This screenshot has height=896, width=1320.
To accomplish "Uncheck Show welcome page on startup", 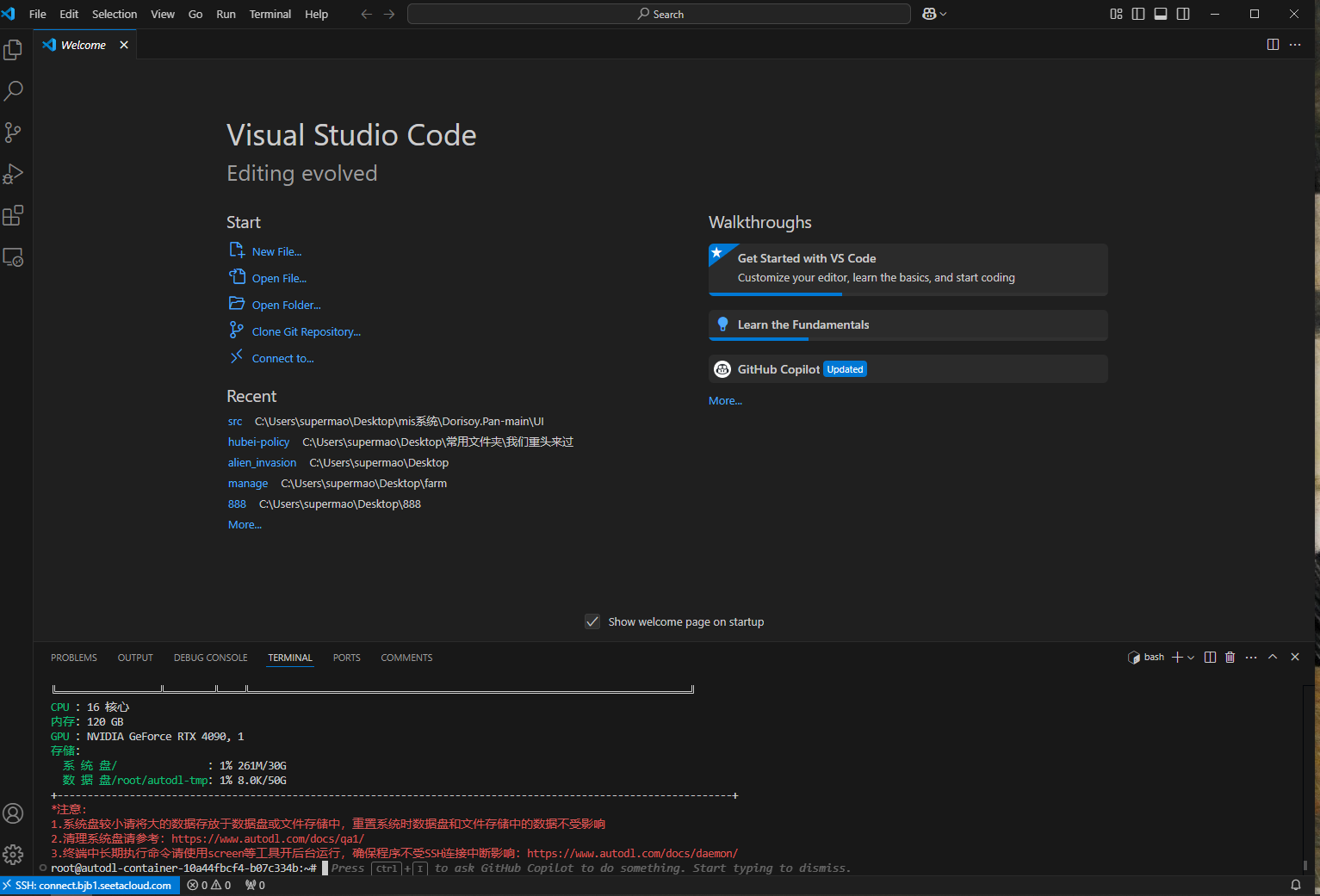I will (x=592, y=621).
